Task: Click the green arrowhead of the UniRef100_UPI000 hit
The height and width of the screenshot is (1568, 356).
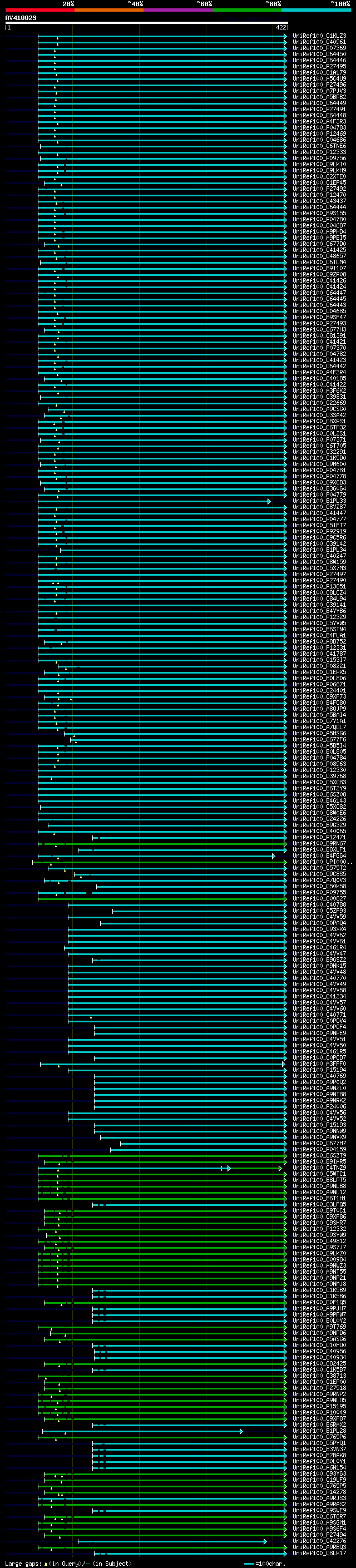Action: [x=285, y=862]
